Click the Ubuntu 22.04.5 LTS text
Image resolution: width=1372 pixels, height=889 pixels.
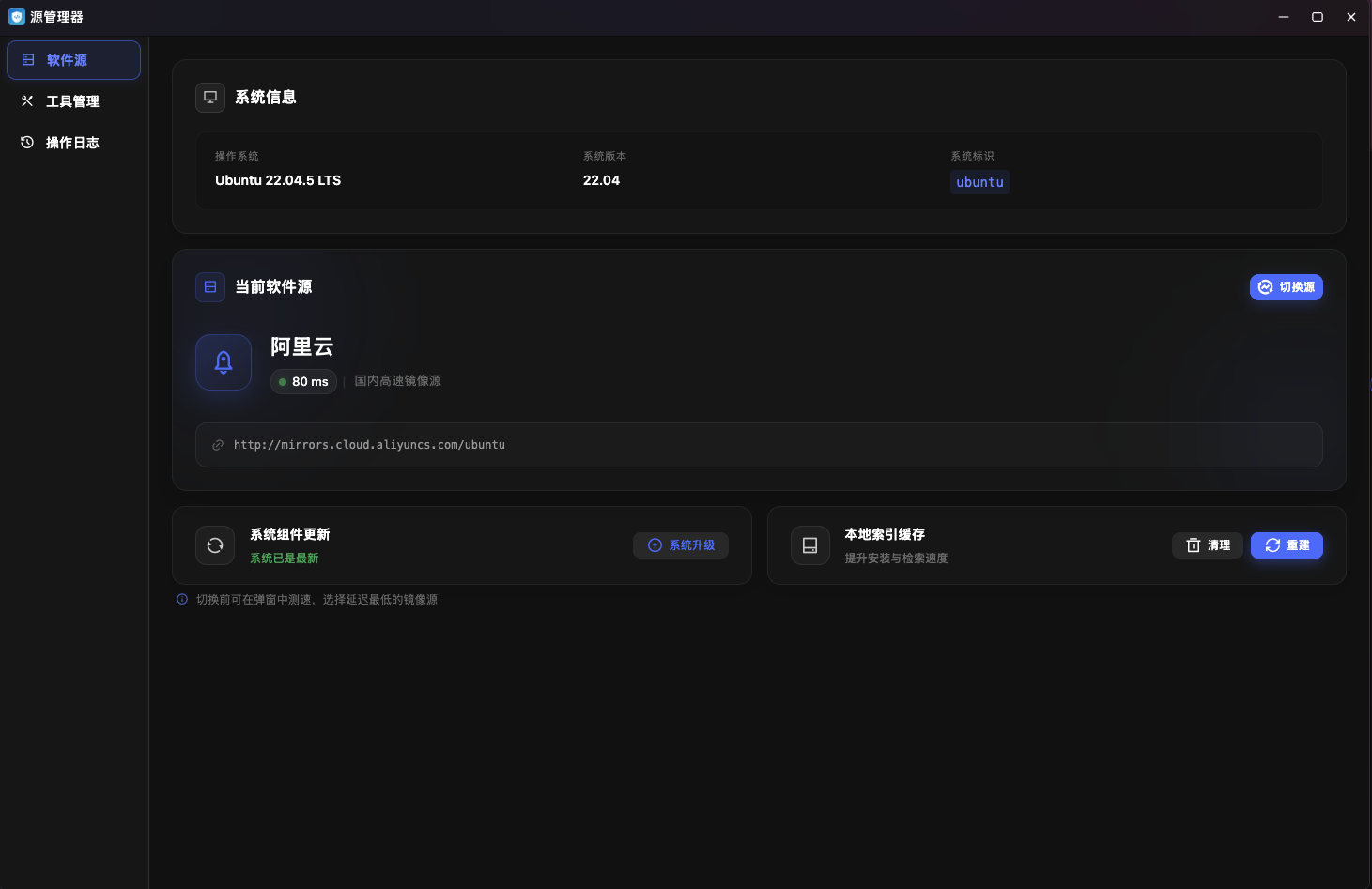278,180
